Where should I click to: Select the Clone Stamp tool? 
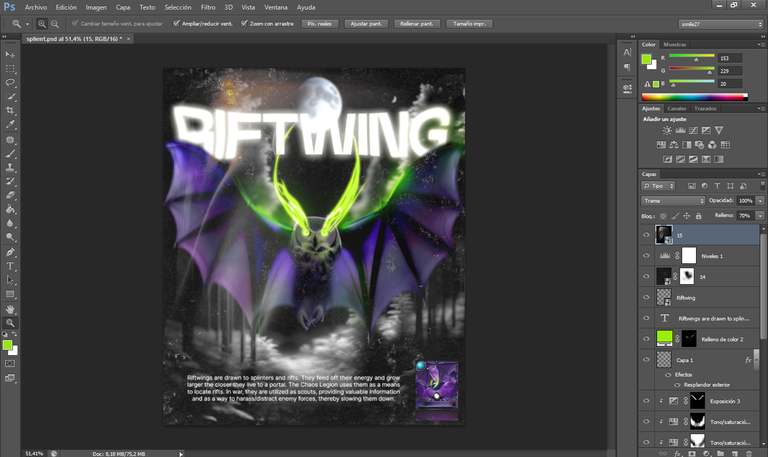click(10, 168)
